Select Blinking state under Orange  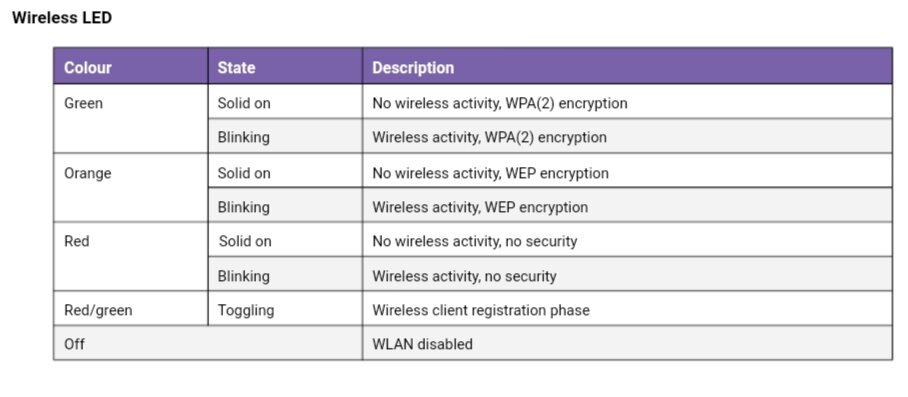point(285,205)
